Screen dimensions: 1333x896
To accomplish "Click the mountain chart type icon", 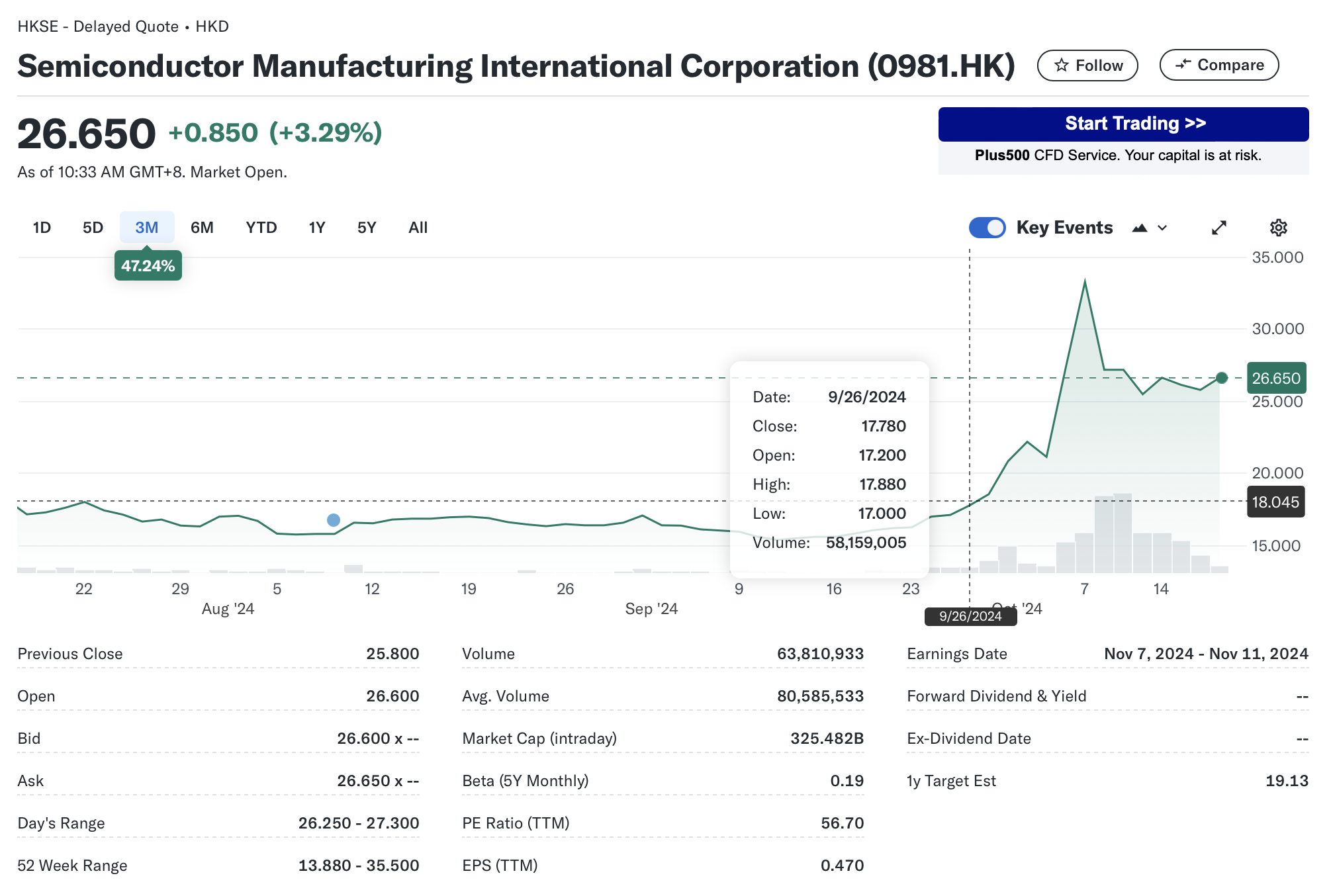I will [x=1139, y=228].
